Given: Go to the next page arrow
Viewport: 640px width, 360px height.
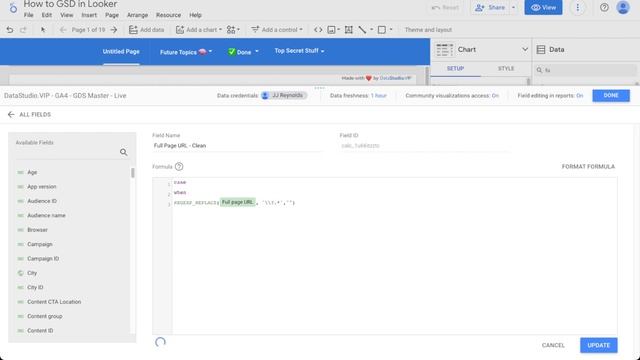Looking at the screenshot, I should pyautogui.click(x=114, y=30).
